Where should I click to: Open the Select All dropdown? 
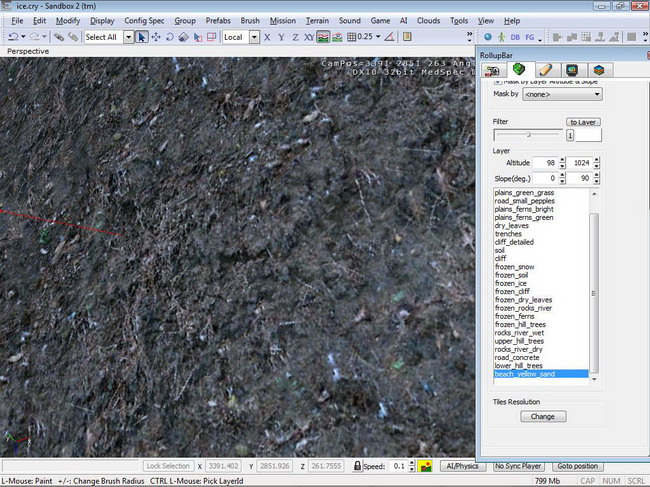[x=129, y=37]
